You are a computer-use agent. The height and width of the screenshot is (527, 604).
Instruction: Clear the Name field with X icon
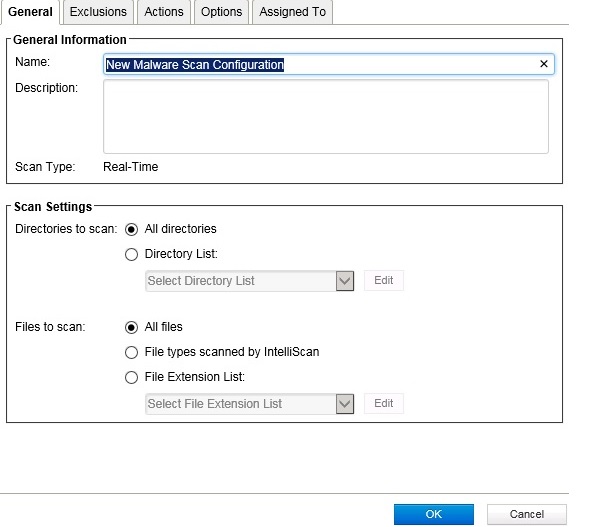pos(543,64)
